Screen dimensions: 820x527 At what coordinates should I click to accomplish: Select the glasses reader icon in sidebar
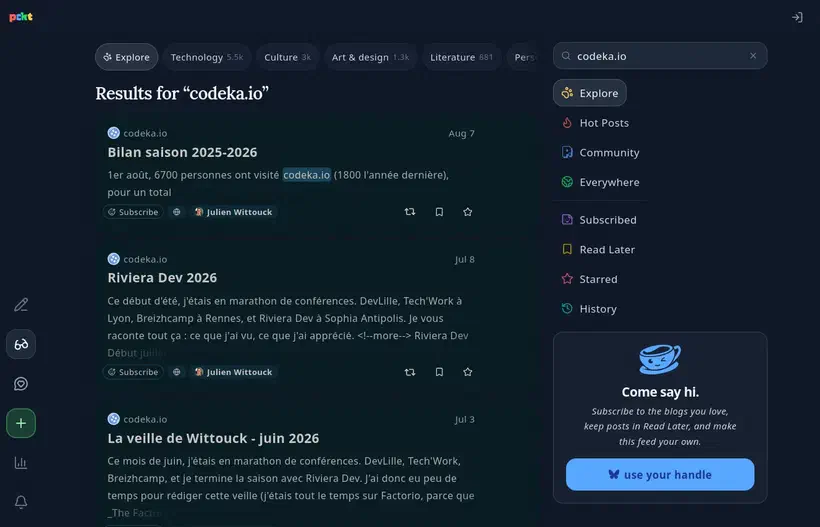[x=21, y=344]
